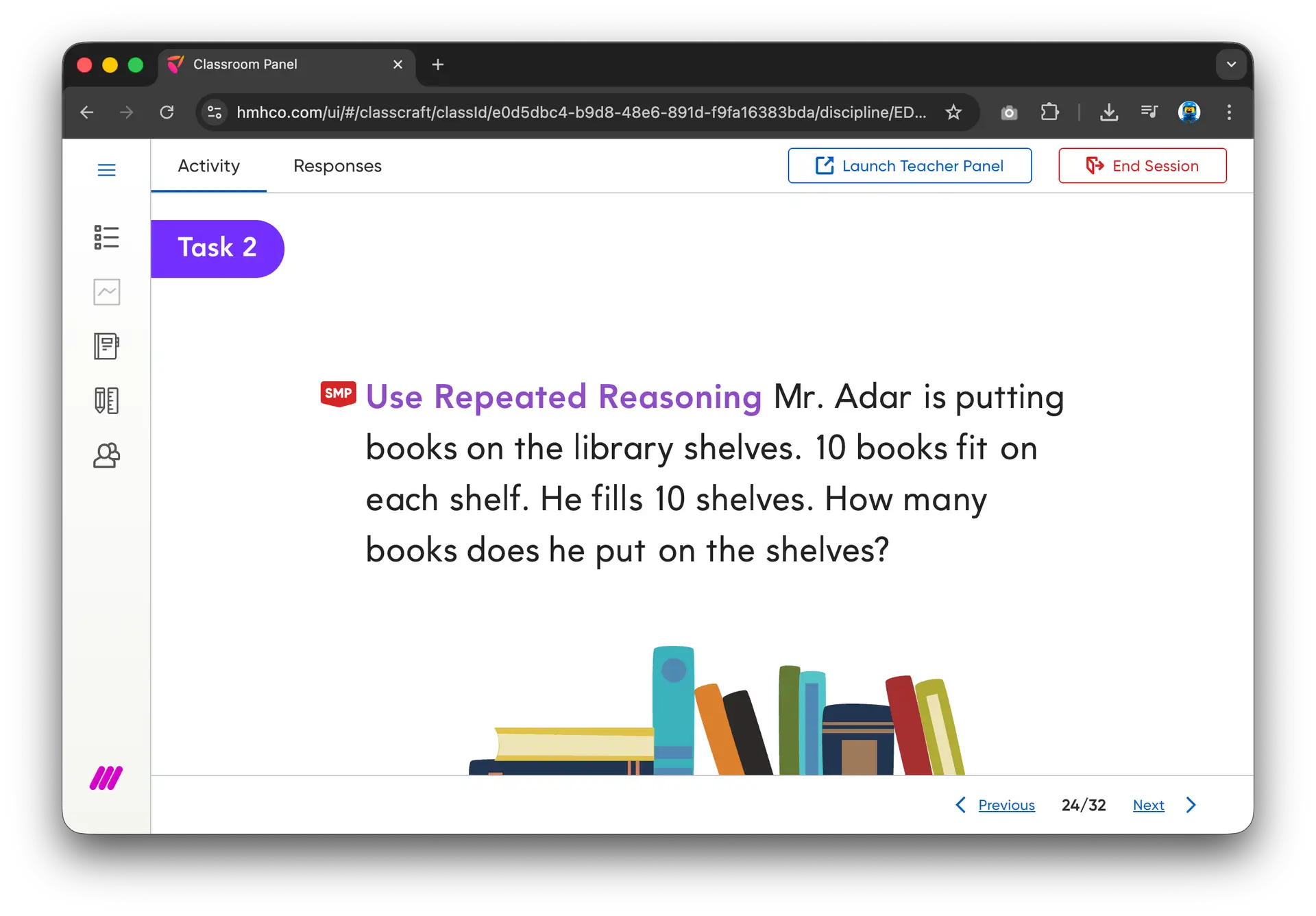Screen dimensions: 1316x916
Task: Follow the Previous slide link
Action: click(x=1006, y=805)
